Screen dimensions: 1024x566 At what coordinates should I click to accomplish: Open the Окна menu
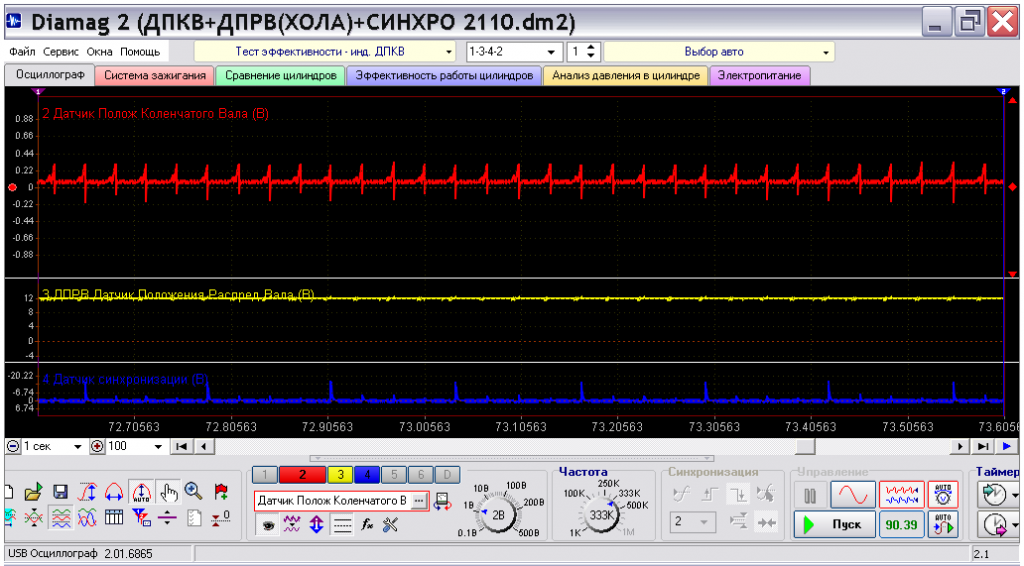click(99, 52)
